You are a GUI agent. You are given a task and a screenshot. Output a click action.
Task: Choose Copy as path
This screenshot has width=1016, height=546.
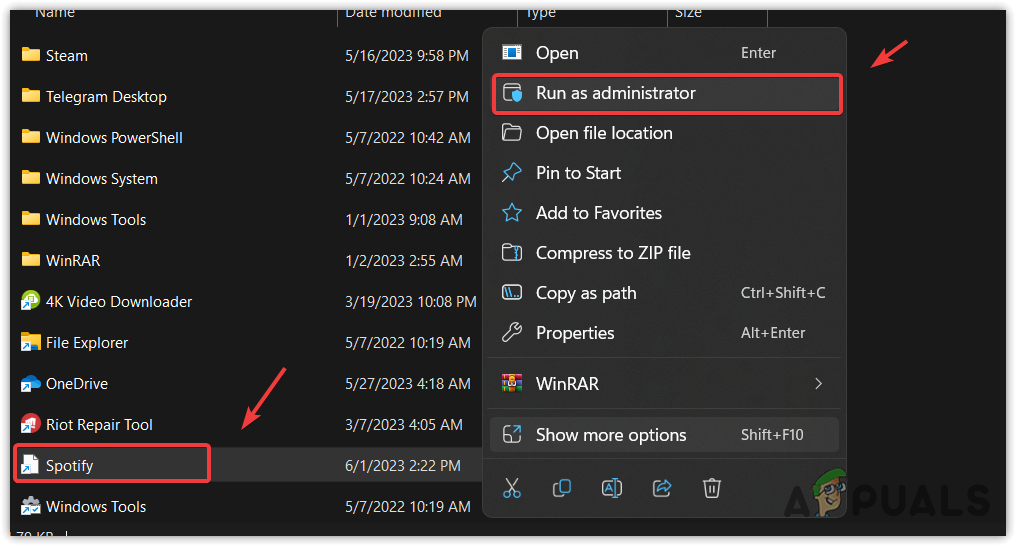[586, 293]
